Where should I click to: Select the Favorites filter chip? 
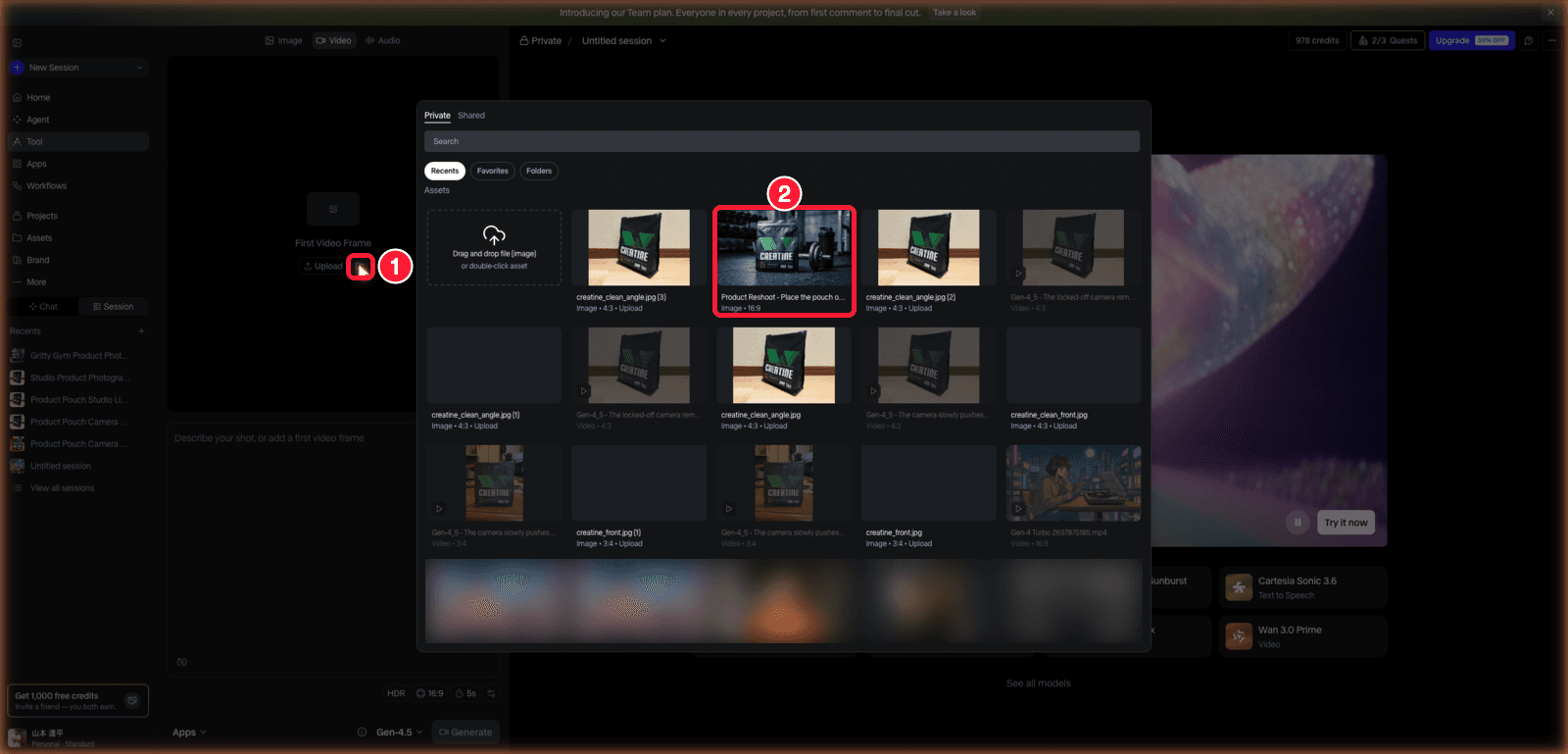click(x=493, y=171)
